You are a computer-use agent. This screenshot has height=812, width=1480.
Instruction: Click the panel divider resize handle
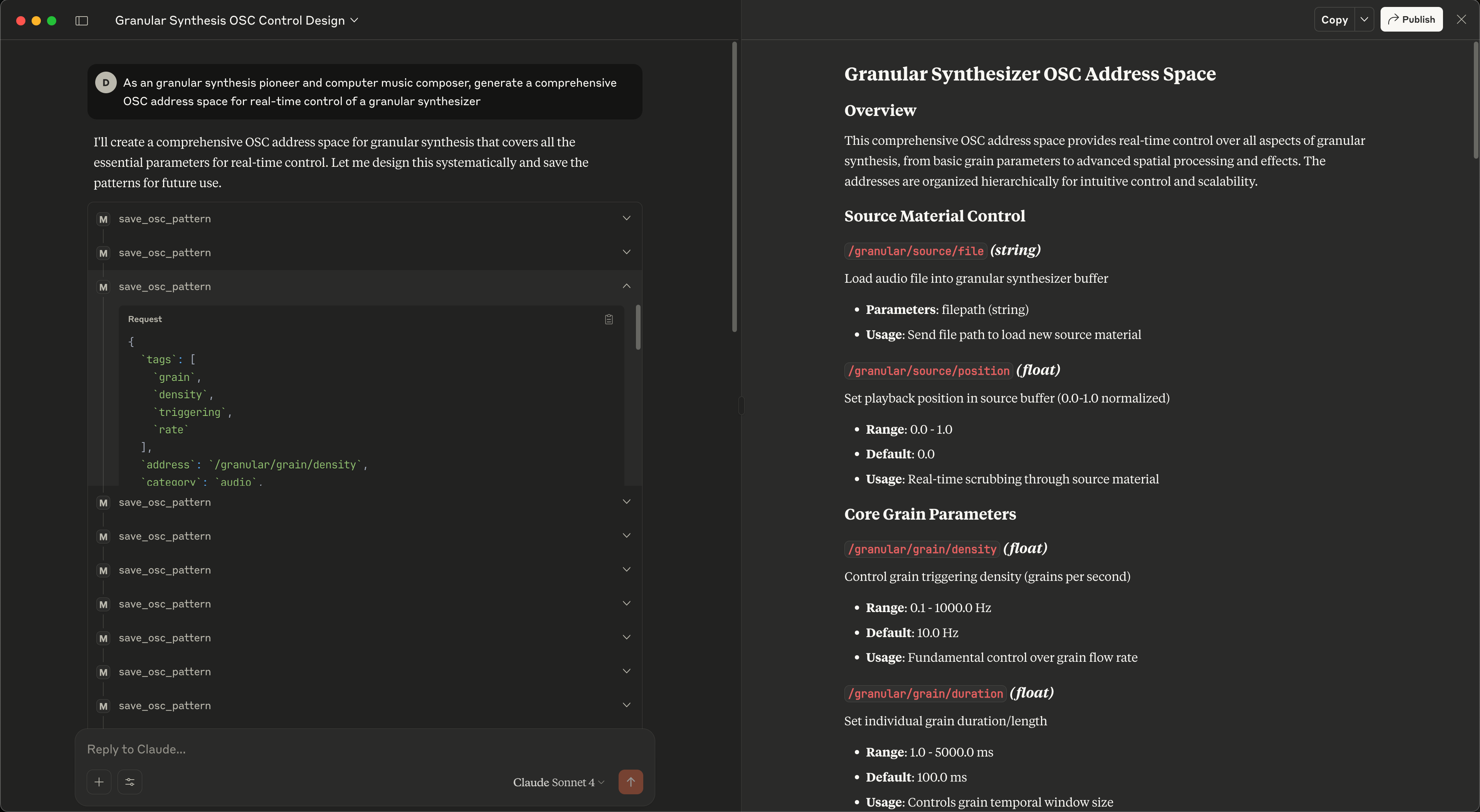[741, 406]
